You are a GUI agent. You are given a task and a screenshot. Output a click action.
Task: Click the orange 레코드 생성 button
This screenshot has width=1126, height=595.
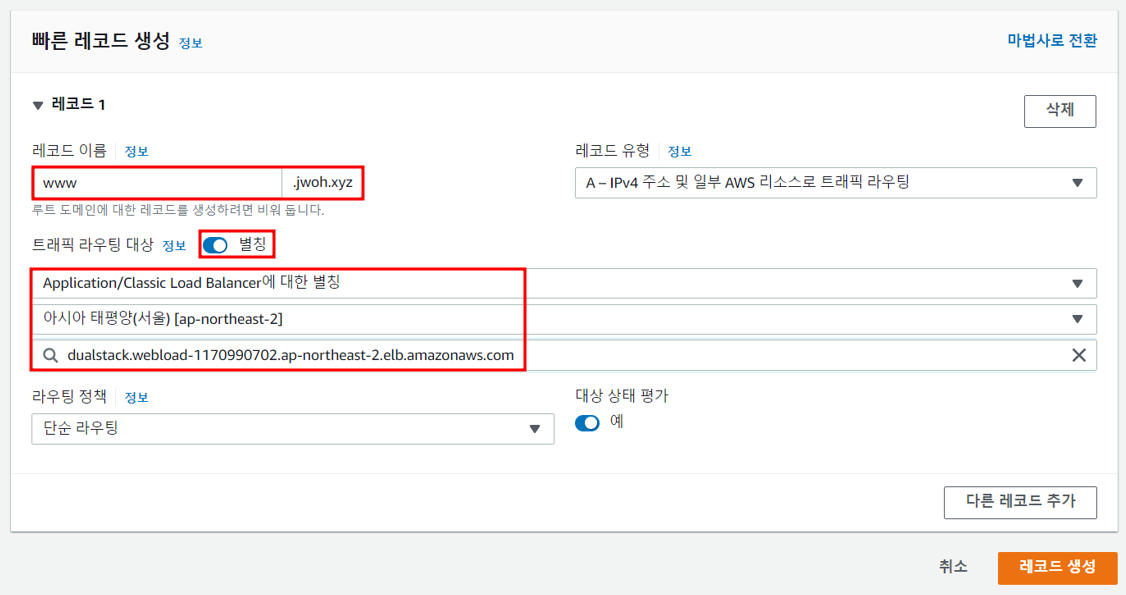coord(1057,568)
